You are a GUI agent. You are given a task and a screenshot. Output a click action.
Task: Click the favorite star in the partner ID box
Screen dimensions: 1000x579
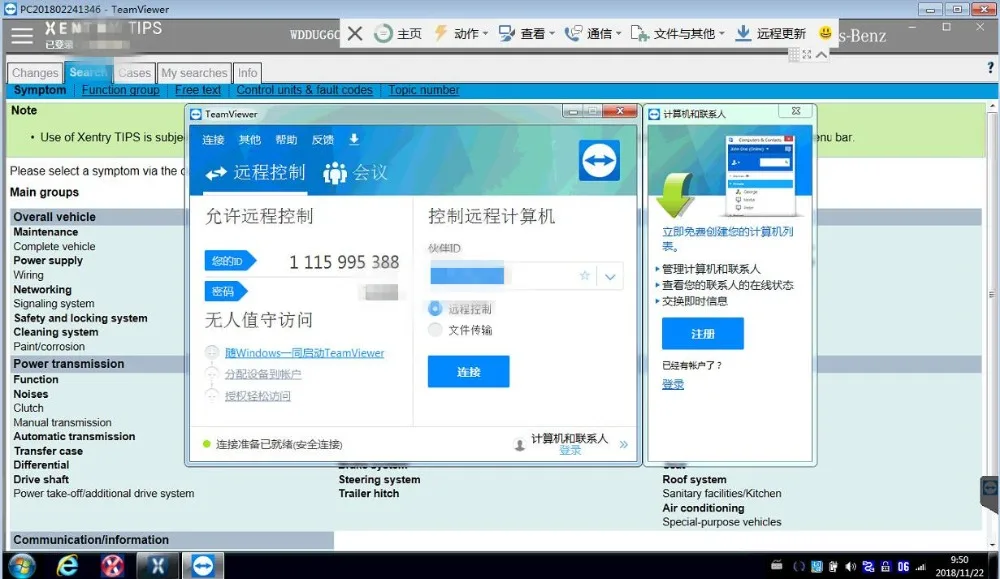coord(584,275)
